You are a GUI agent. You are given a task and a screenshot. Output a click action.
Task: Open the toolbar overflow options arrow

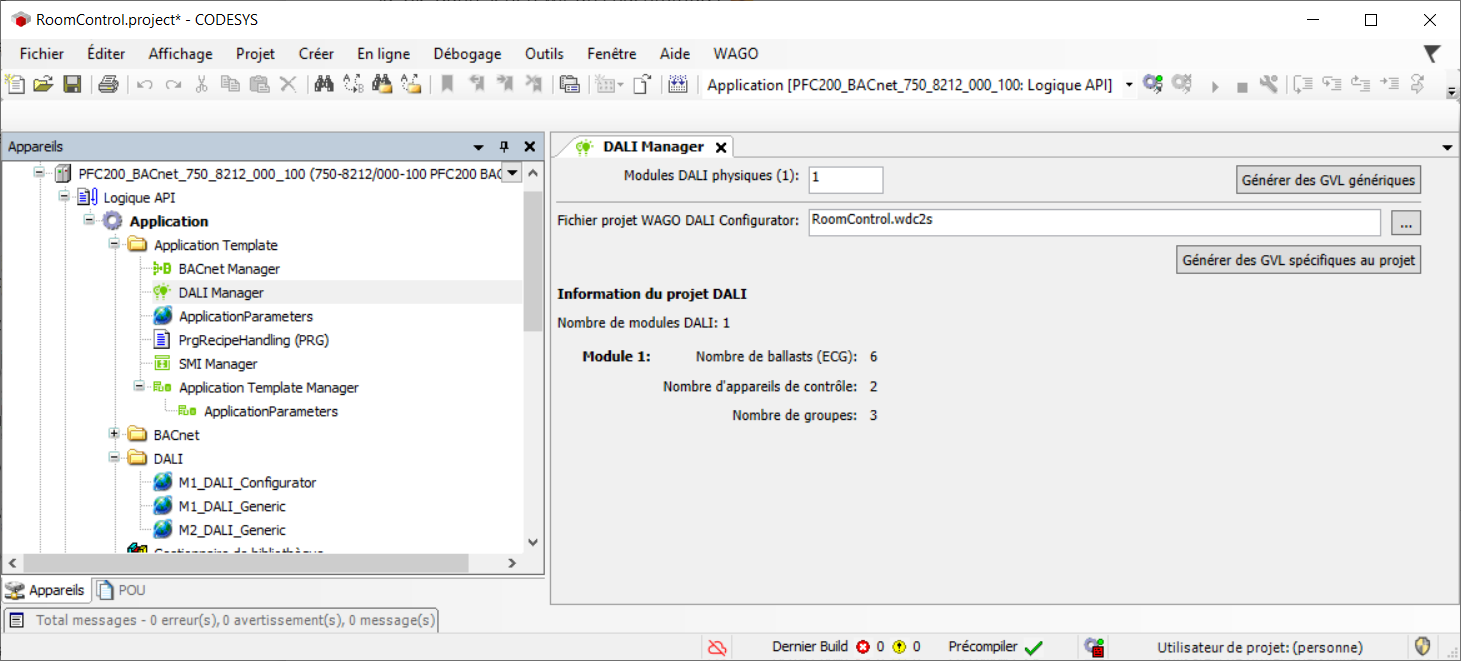click(1451, 92)
